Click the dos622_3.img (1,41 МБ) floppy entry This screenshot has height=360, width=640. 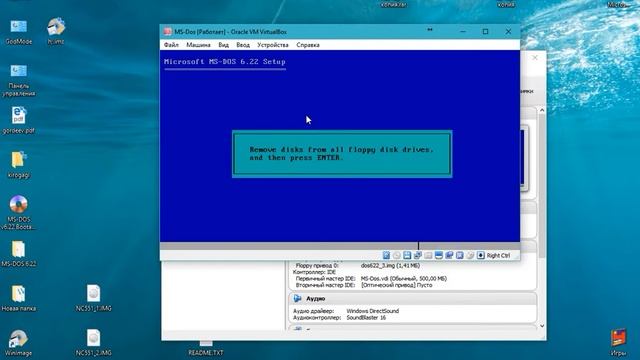pyautogui.click(x=390, y=265)
